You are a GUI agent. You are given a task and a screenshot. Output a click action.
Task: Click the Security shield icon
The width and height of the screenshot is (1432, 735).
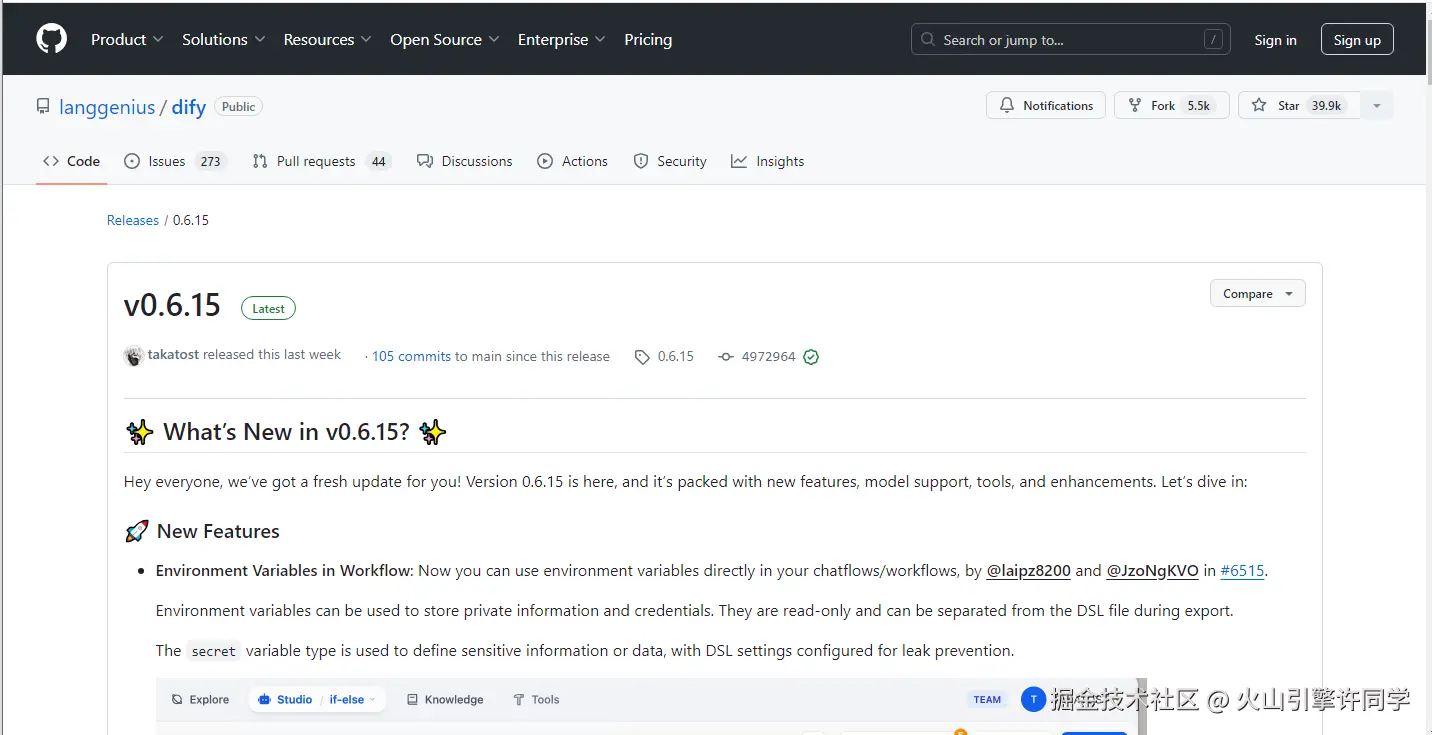tap(641, 161)
